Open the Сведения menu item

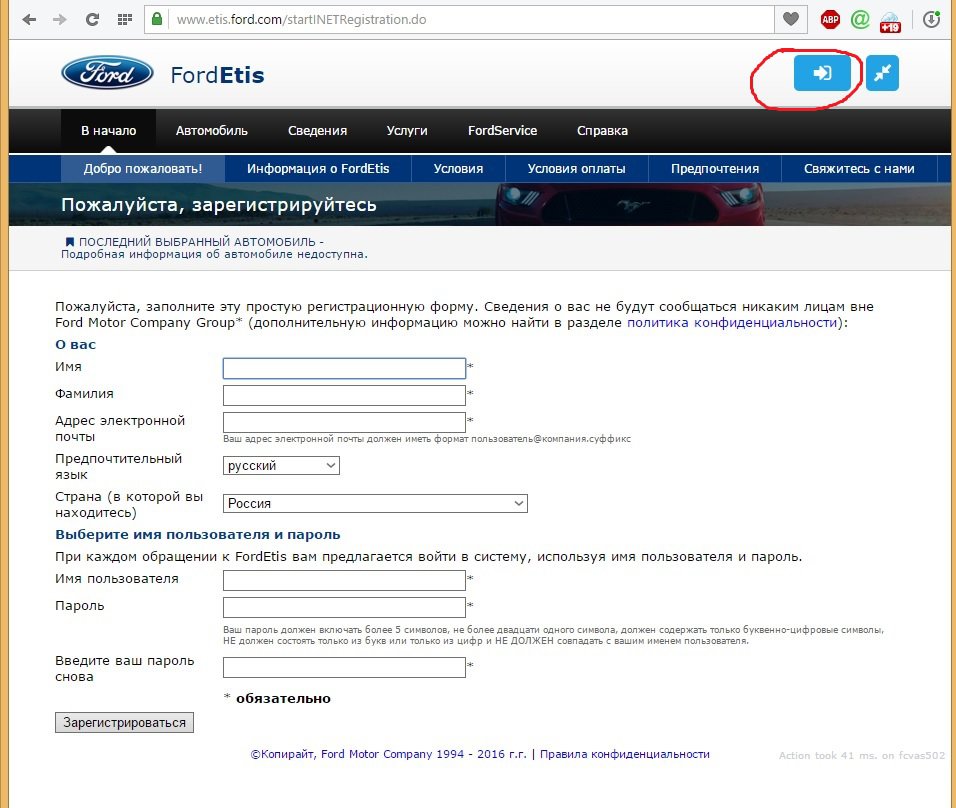click(317, 130)
